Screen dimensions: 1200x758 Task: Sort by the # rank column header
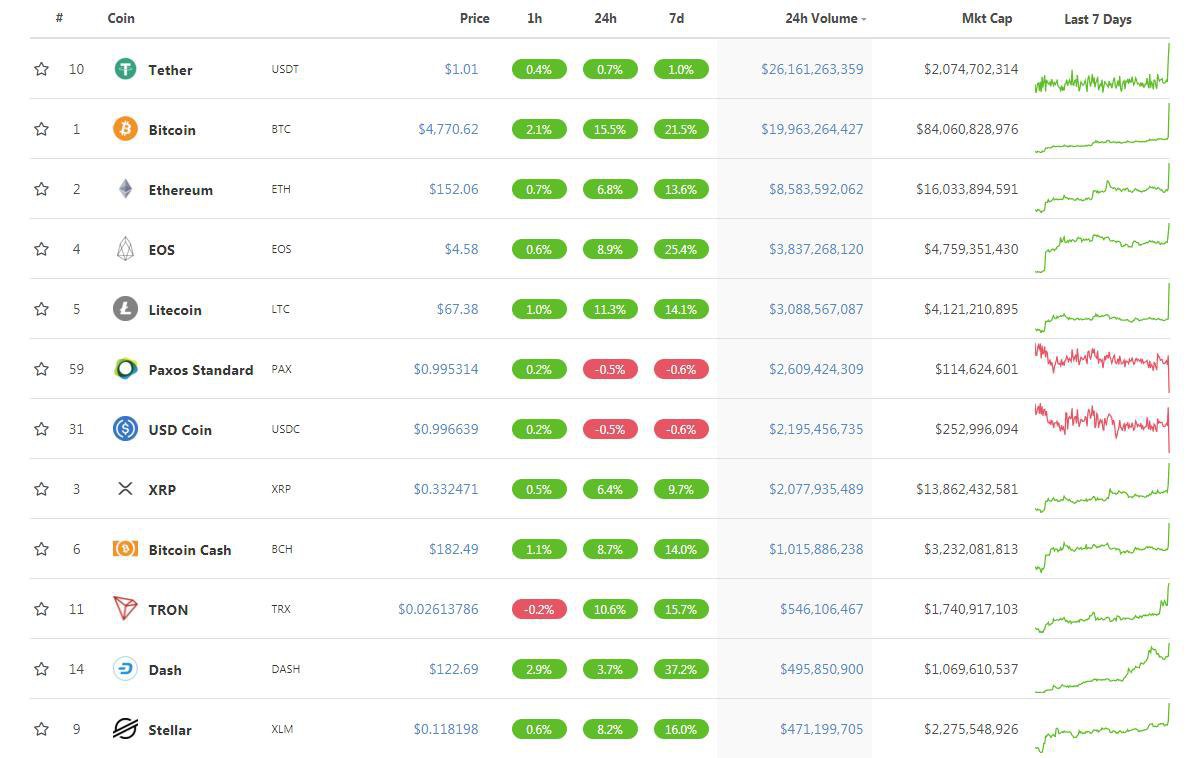point(60,18)
